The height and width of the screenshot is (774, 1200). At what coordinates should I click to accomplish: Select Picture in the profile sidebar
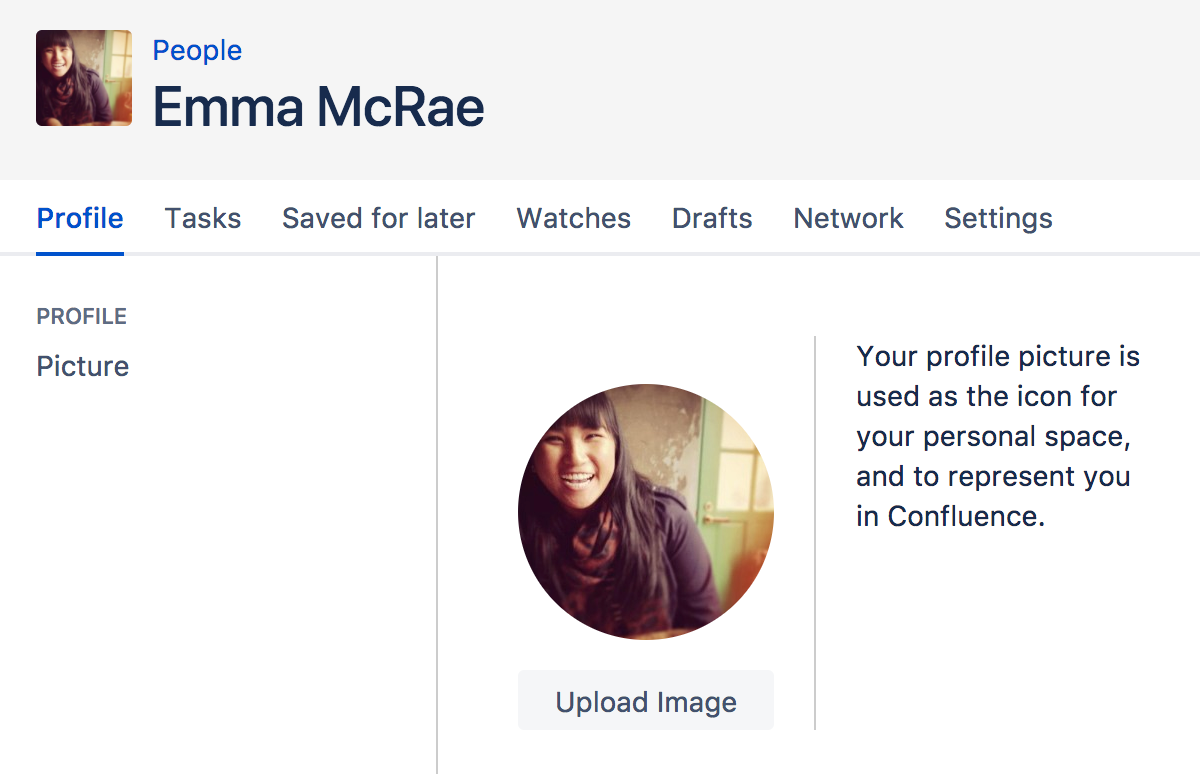(83, 366)
